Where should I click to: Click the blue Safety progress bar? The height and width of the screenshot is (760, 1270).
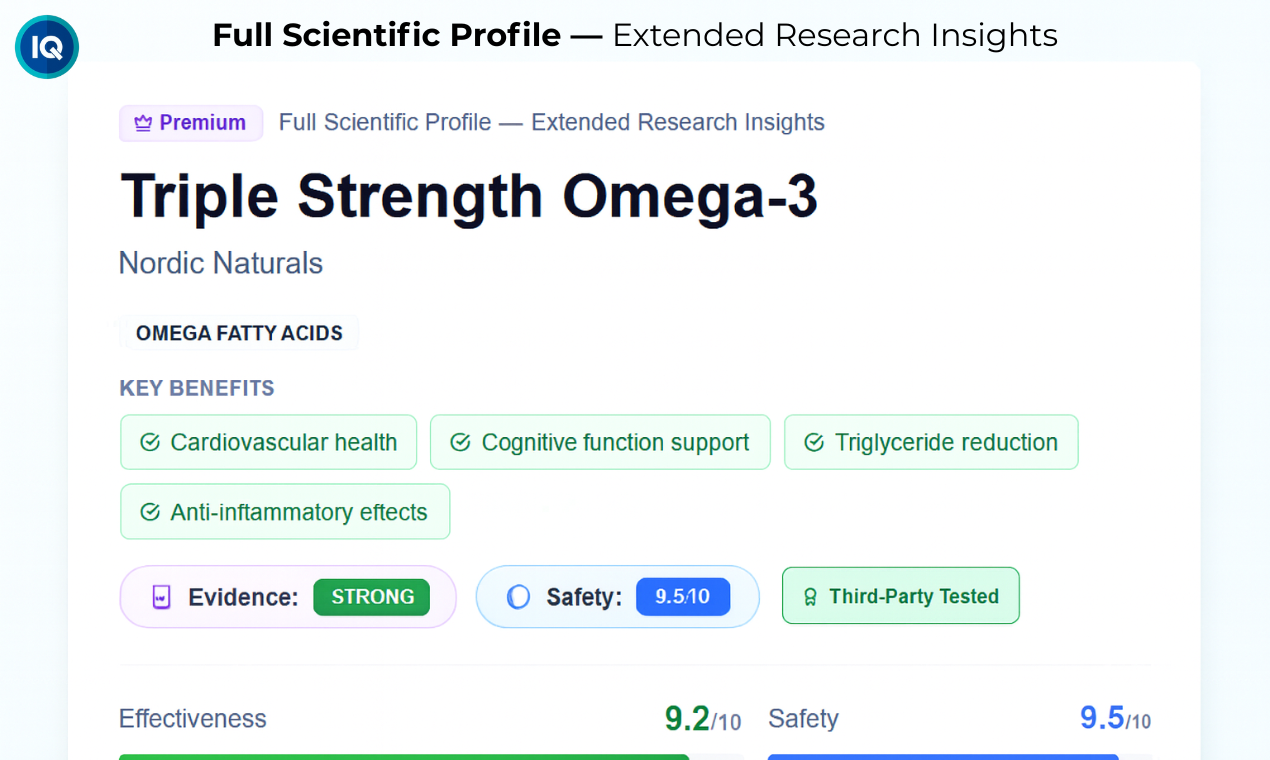click(x=943, y=757)
